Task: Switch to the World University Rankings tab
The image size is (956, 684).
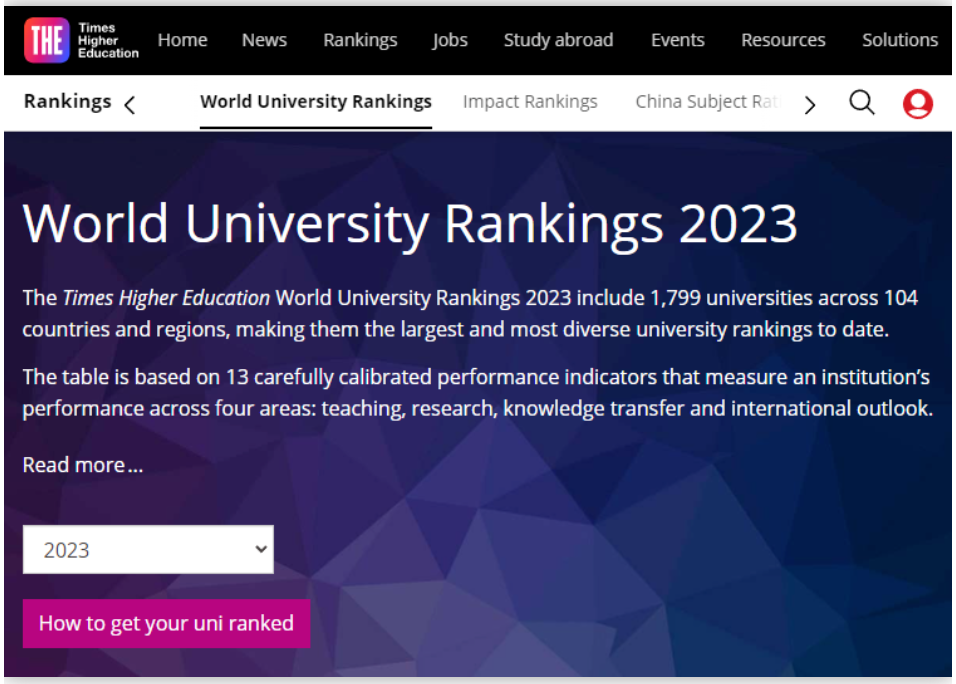Action: (316, 102)
